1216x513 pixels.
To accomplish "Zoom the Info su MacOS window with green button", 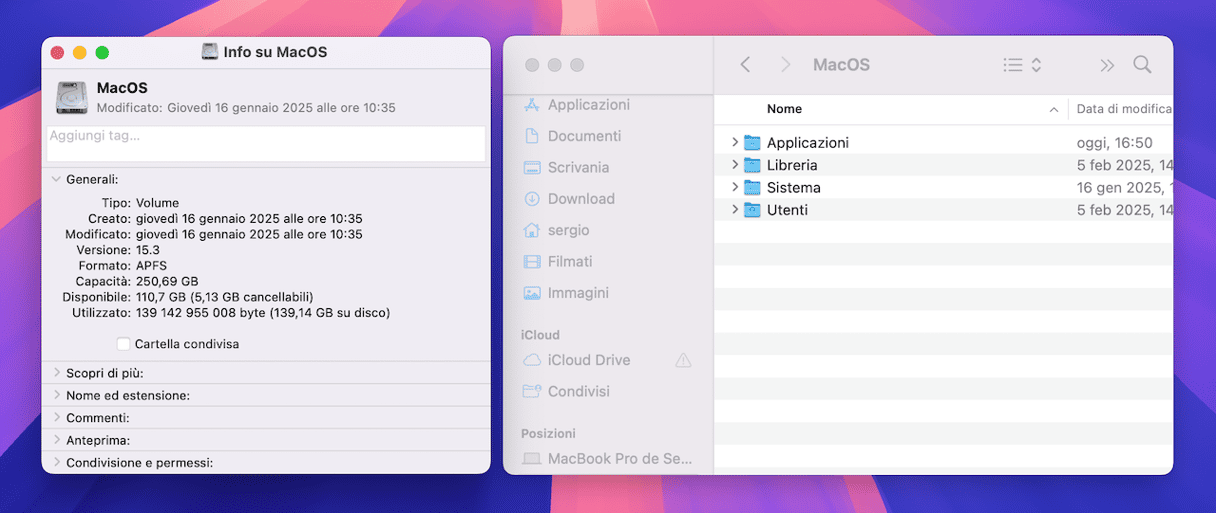I will point(102,52).
